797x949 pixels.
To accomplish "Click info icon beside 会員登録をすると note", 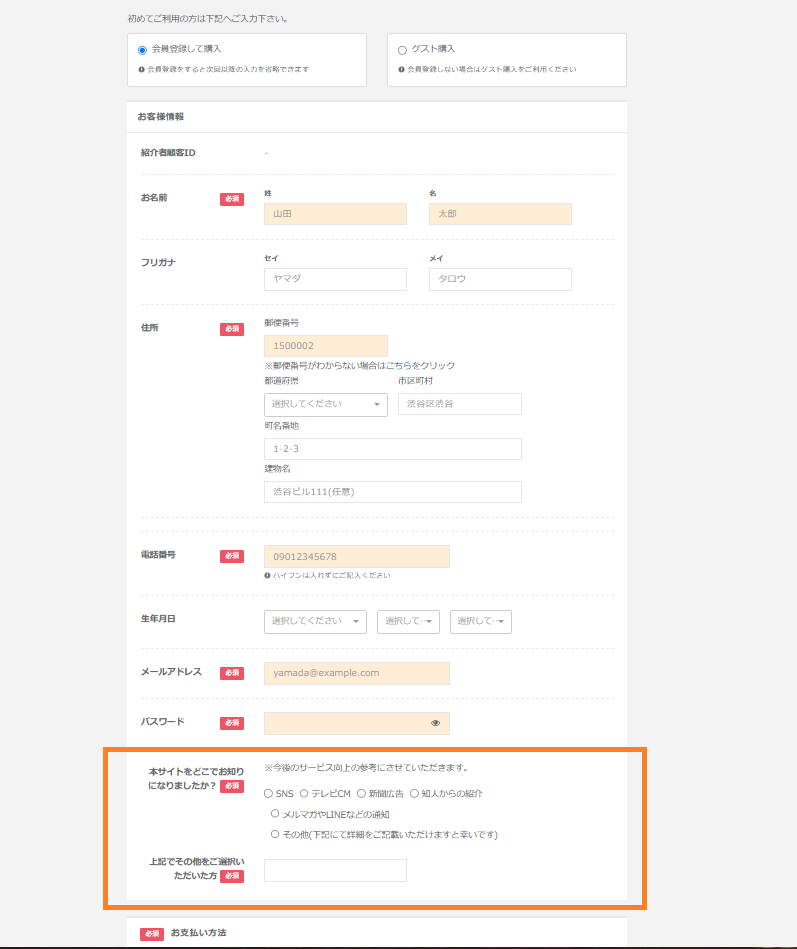I will [141, 70].
